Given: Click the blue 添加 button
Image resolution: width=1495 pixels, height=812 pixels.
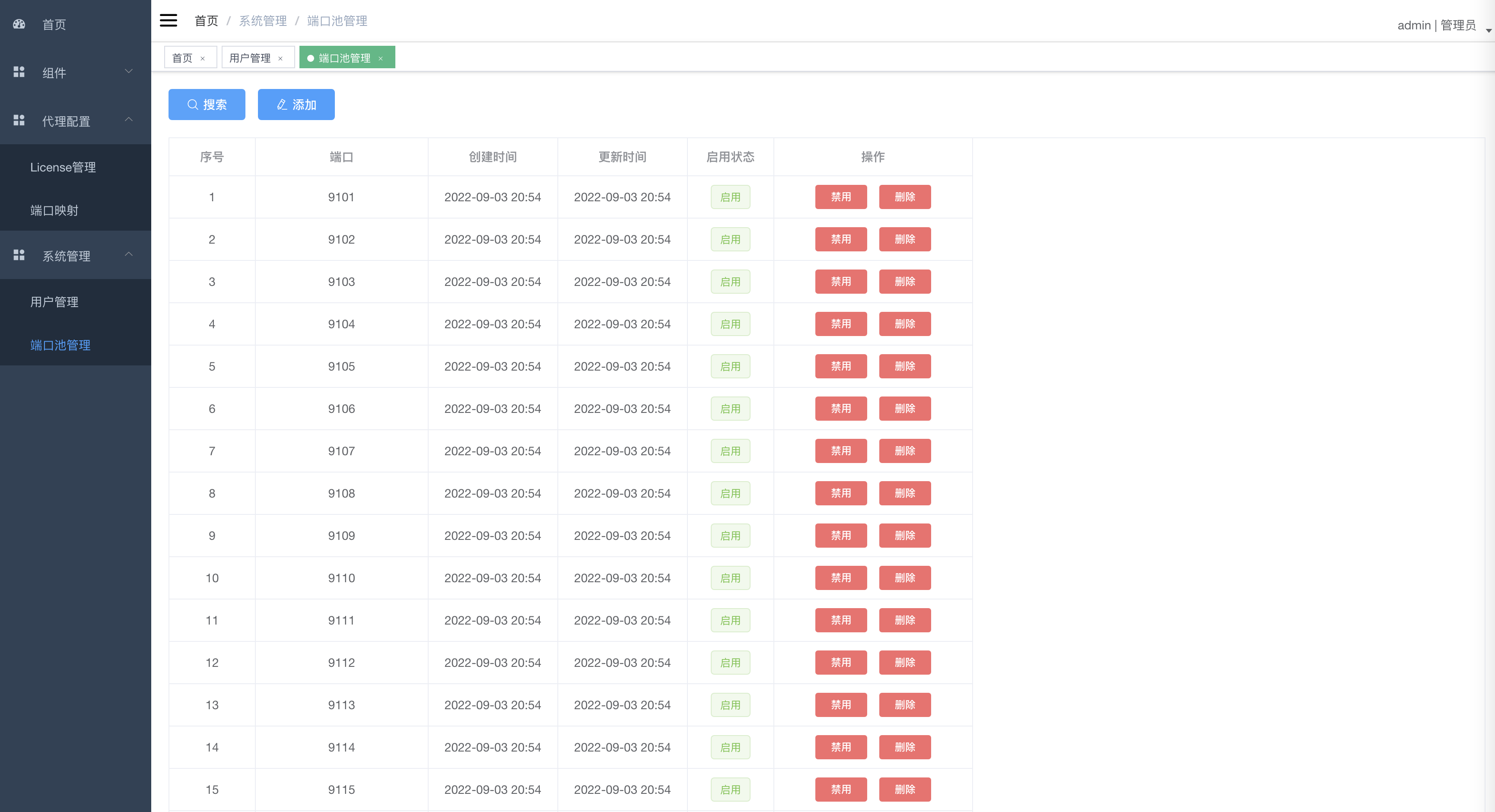Looking at the screenshot, I should (x=296, y=105).
